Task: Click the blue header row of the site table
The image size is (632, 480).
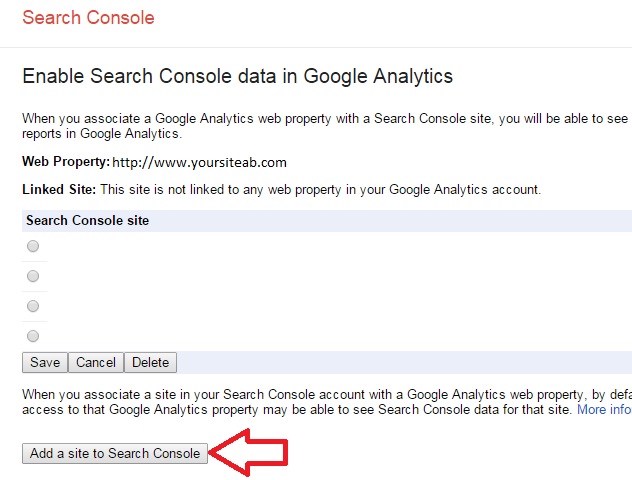Action: coord(400,220)
